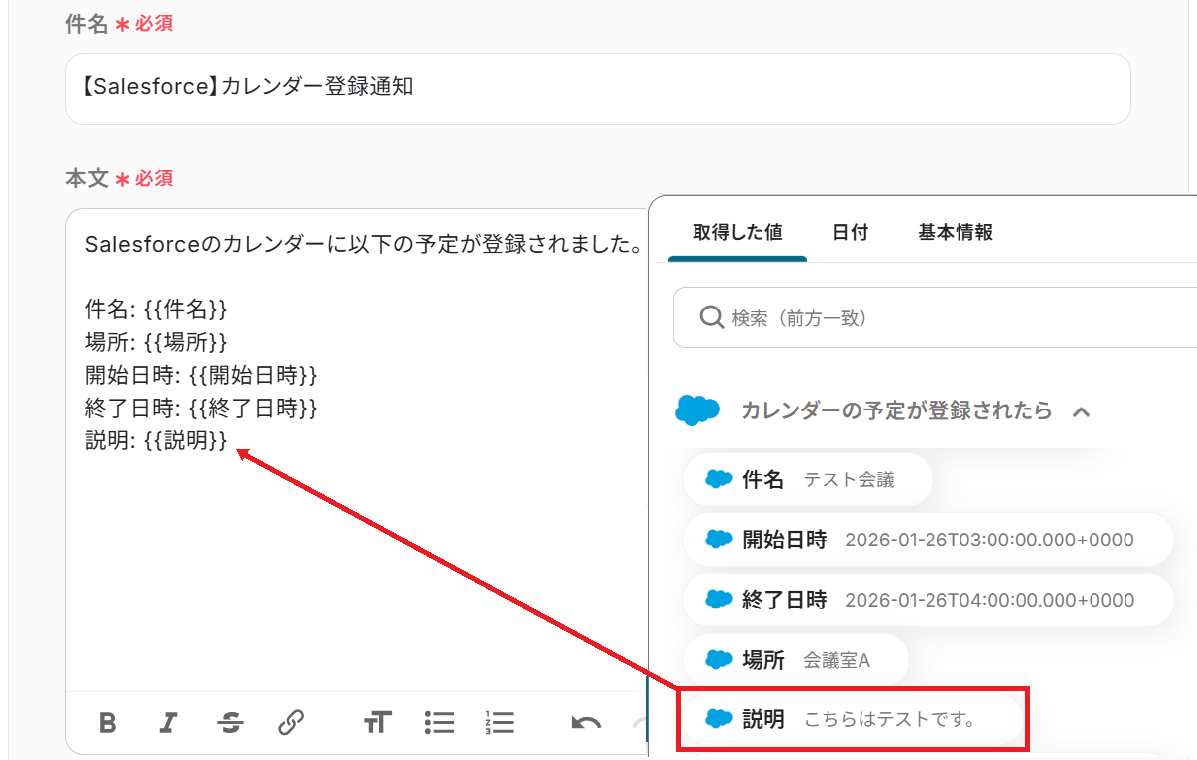Toggle bold formatting in body editor
Screen dimensions: 1197x760
click(108, 722)
